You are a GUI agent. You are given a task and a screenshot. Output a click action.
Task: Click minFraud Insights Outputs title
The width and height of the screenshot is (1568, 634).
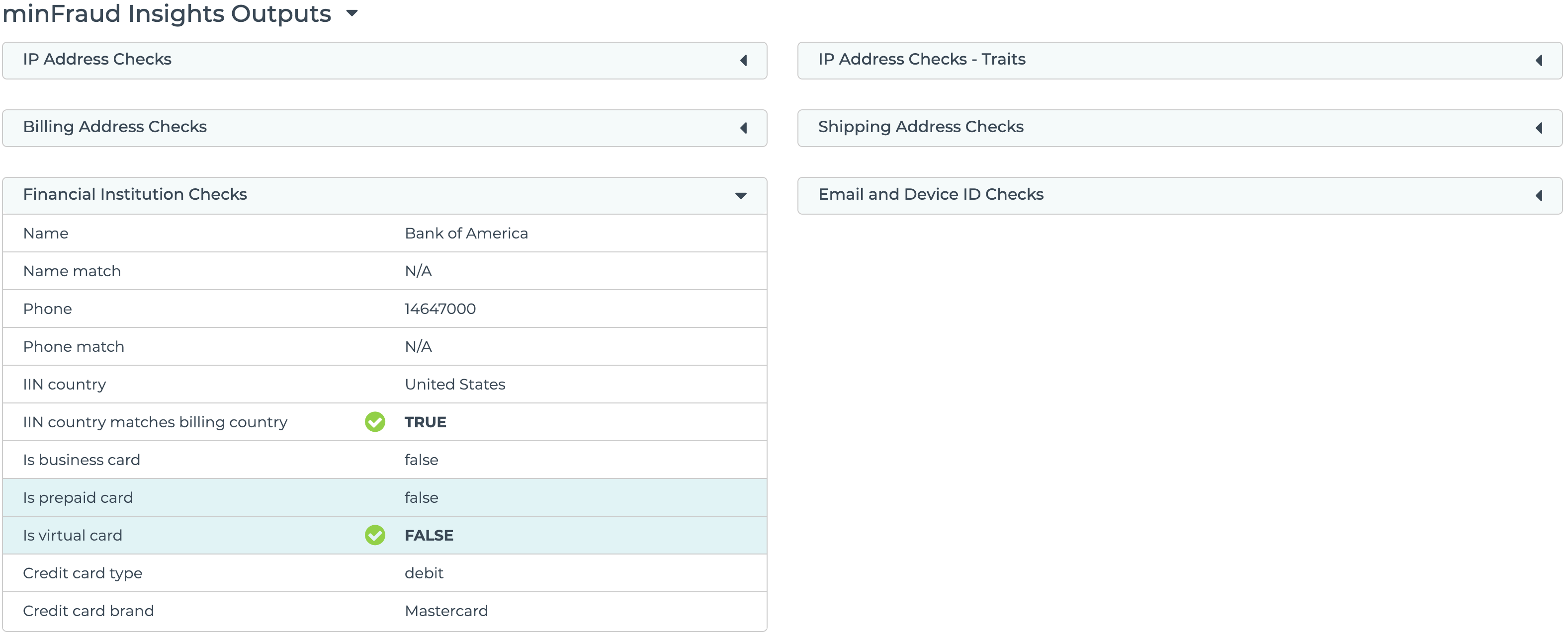[x=167, y=13]
